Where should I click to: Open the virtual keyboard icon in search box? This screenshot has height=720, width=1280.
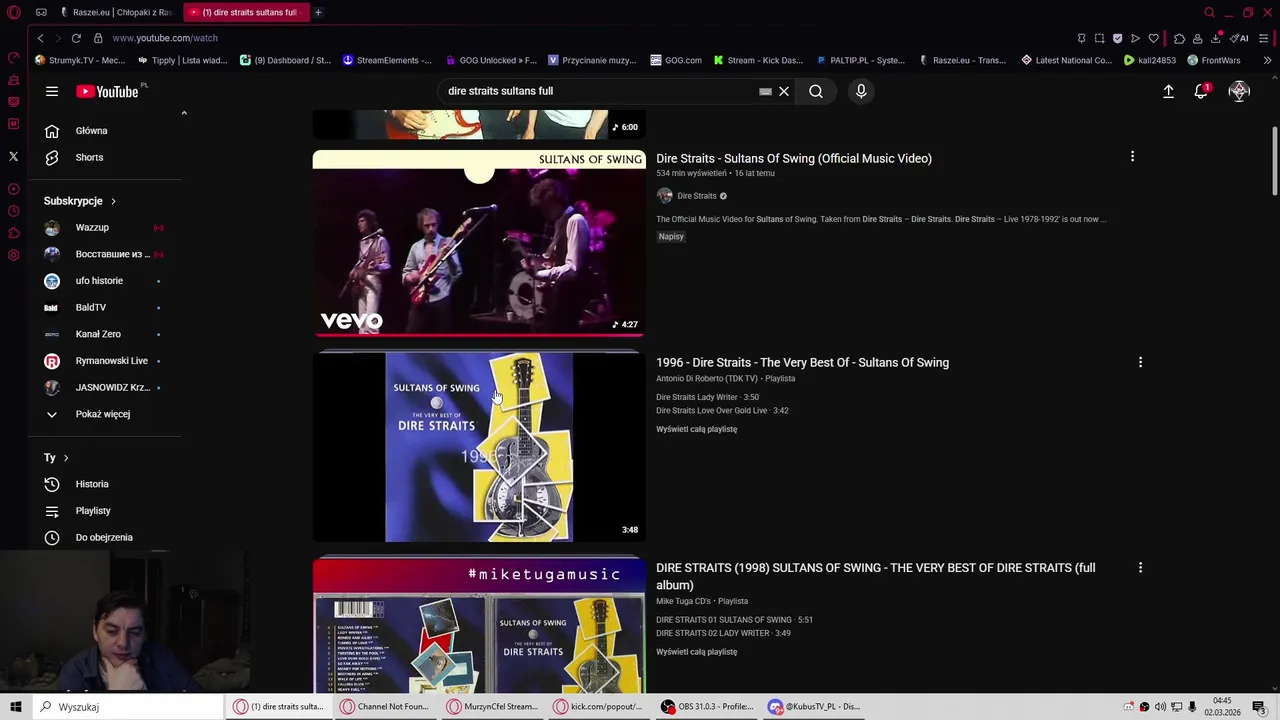pyautogui.click(x=766, y=91)
